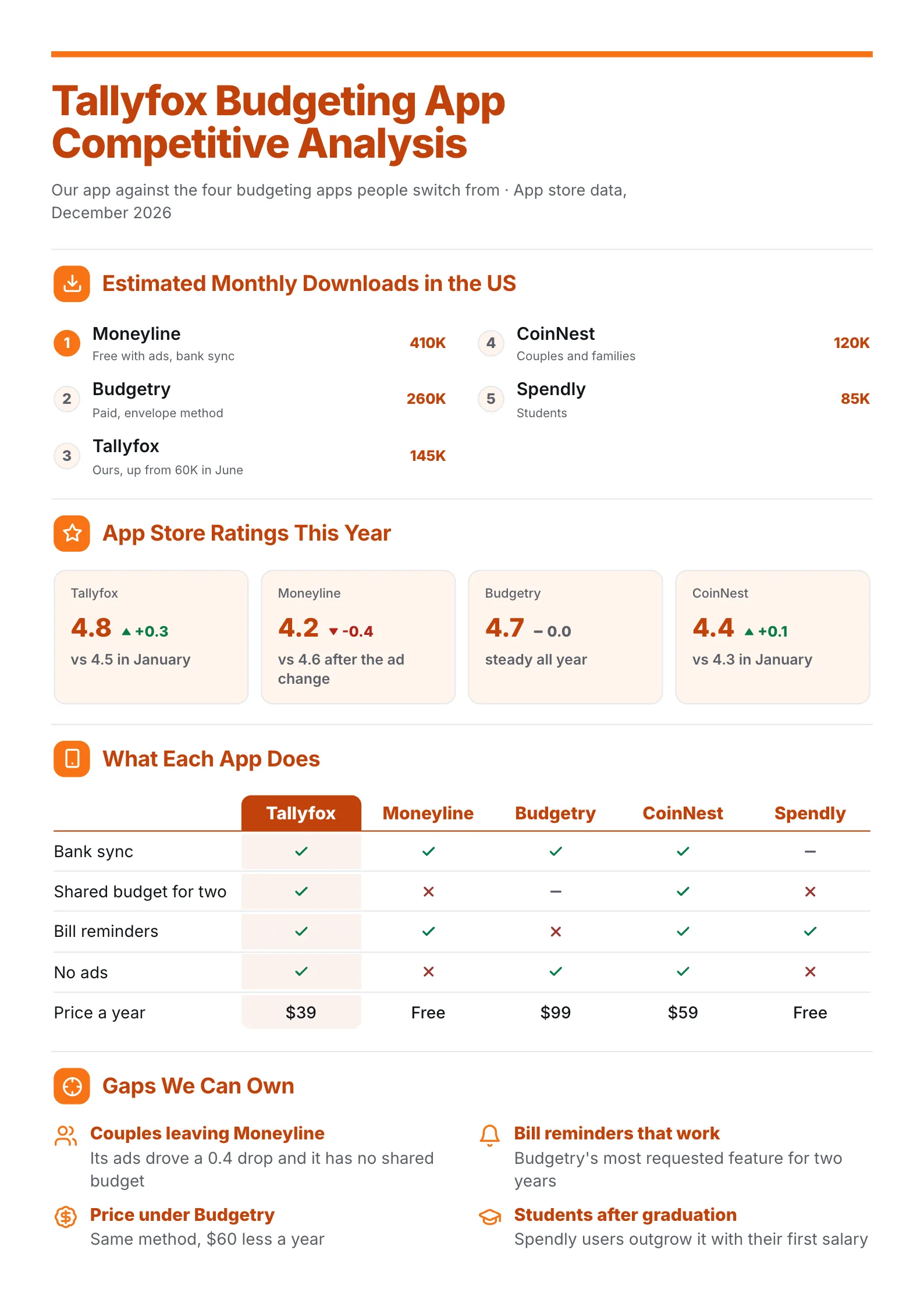Select the highlighted Tallyfox column header
Image resolution: width=924 pixels, height=1307 pixels.
pyautogui.click(x=301, y=813)
